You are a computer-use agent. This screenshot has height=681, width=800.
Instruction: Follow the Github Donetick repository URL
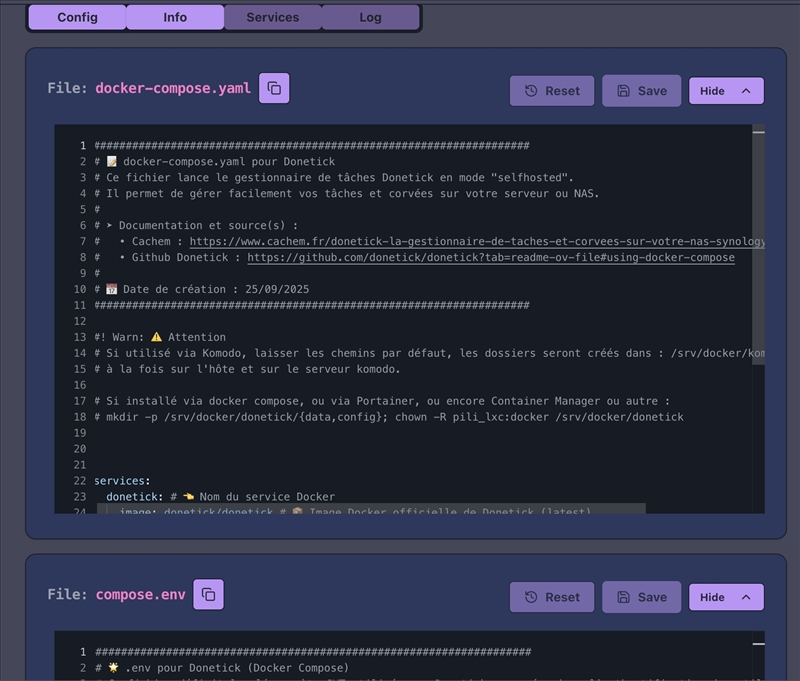(x=490, y=257)
